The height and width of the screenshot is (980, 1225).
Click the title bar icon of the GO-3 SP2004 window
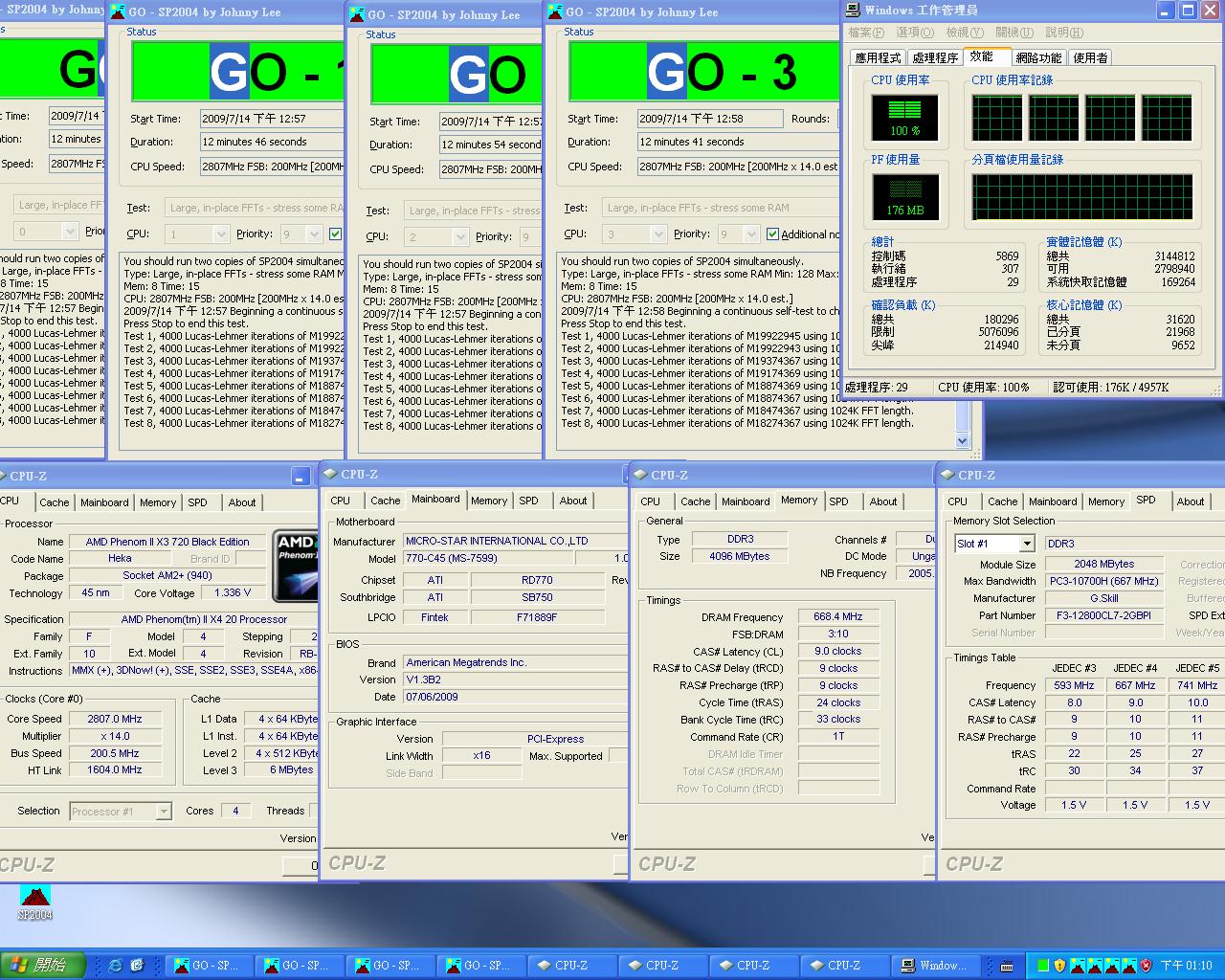[x=555, y=11]
